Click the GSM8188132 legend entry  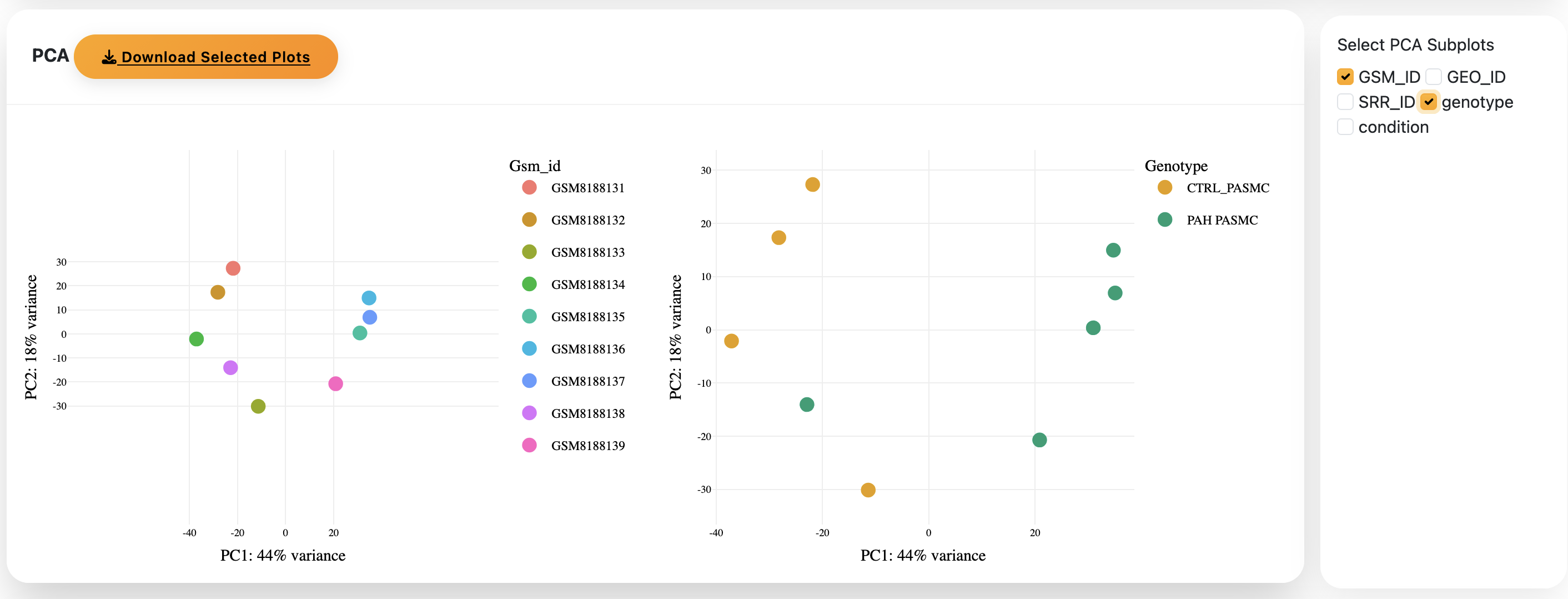click(x=587, y=220)
